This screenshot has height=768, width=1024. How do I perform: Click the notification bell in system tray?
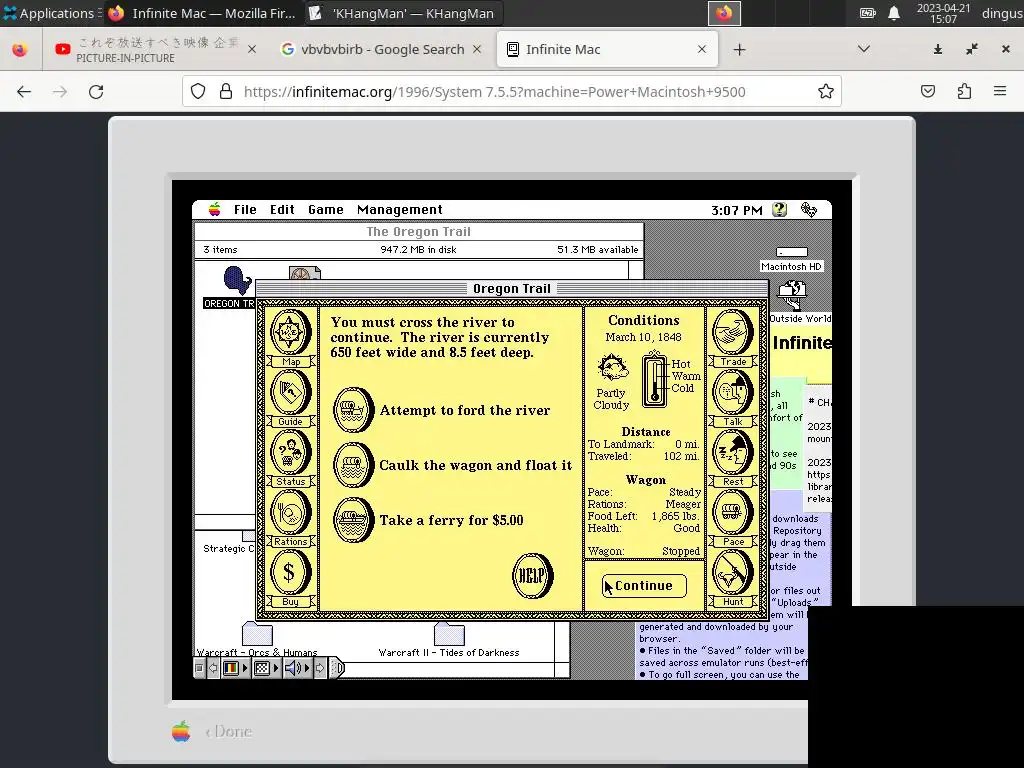[894, 13]
